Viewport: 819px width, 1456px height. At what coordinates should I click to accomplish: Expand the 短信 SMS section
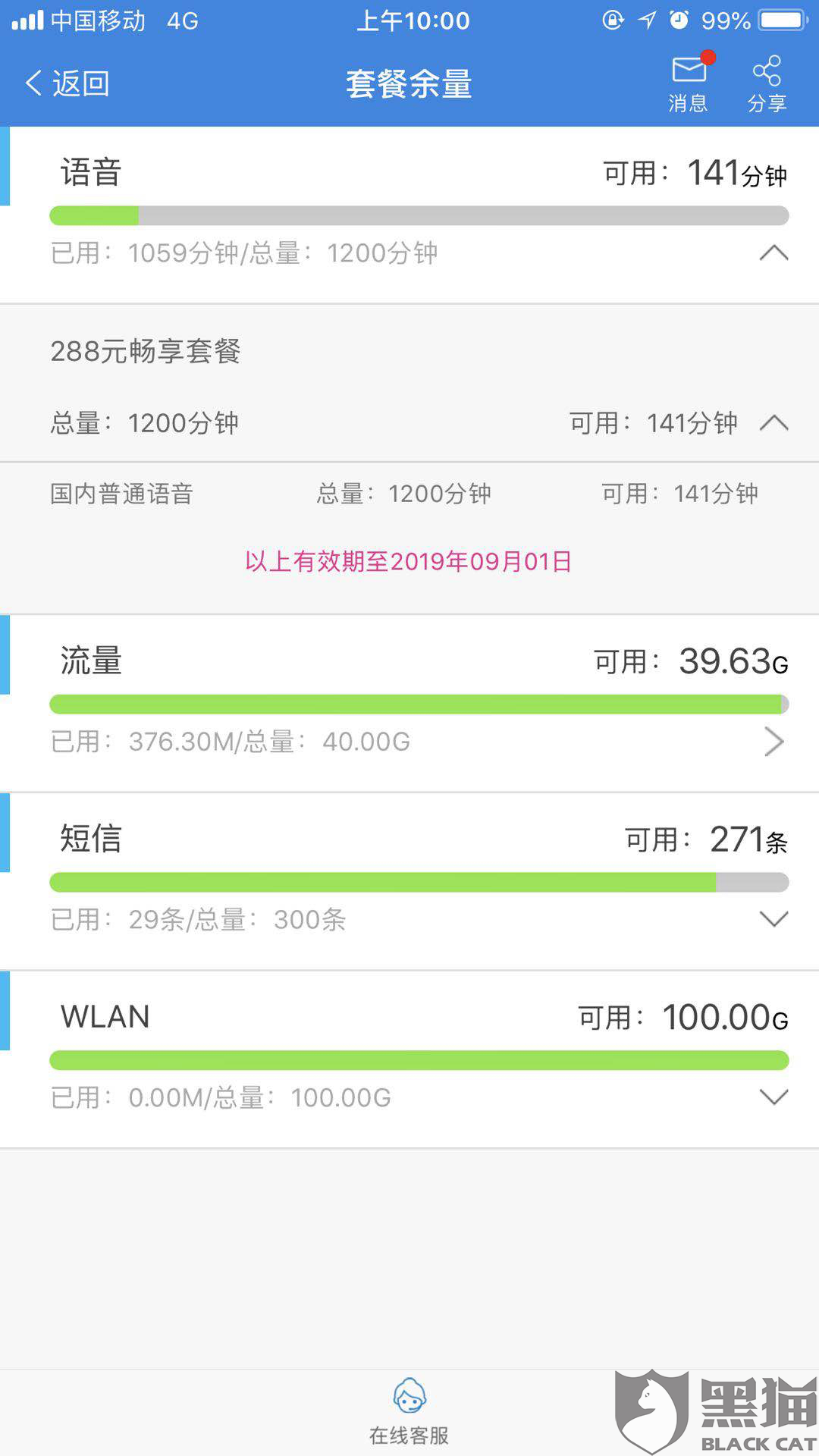pos(773,919)
